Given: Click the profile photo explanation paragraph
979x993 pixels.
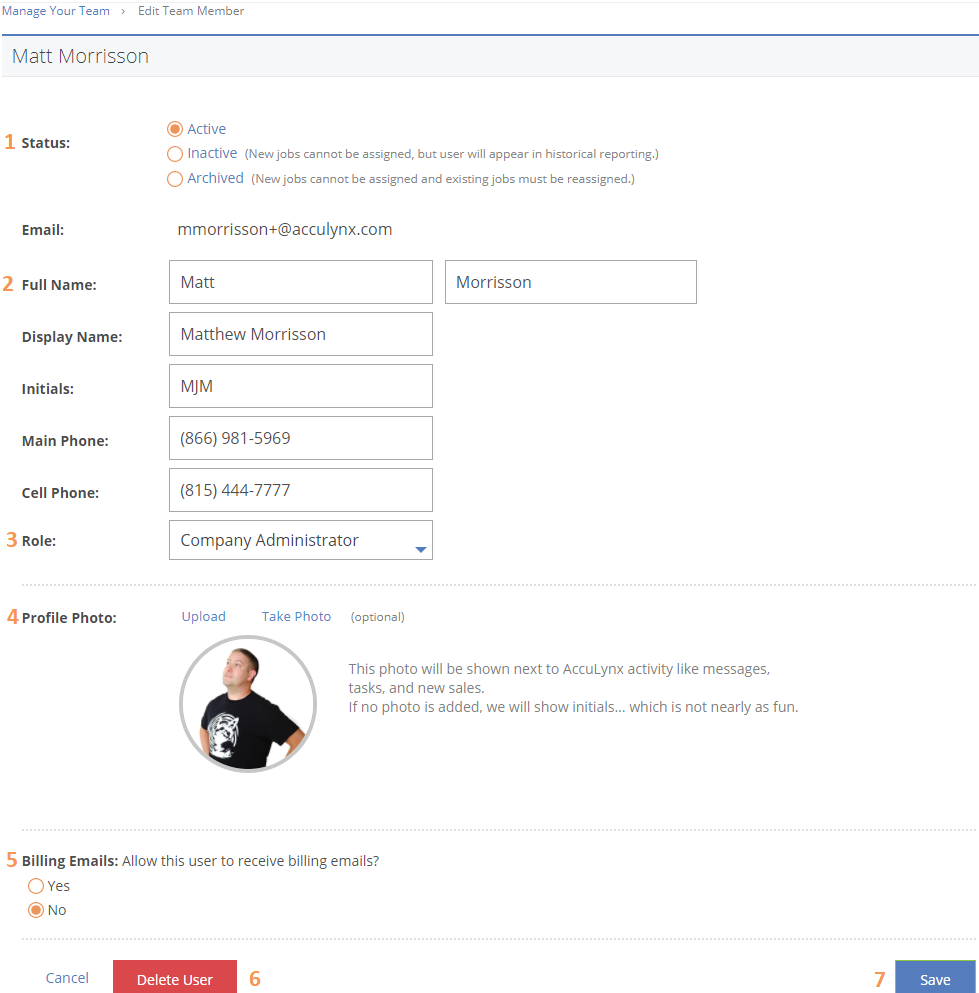Looking at the screenshot, I should (573, 688).
